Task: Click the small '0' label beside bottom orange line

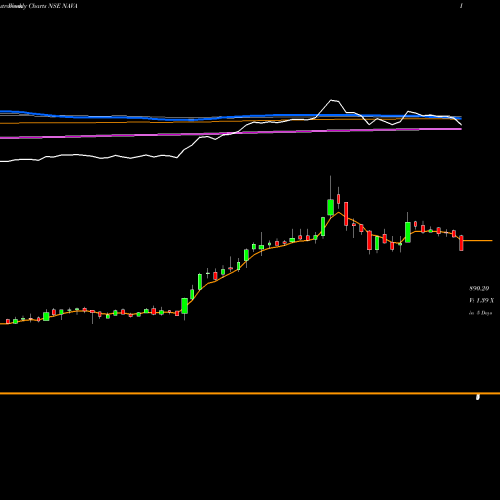Action: coord(478,397)
